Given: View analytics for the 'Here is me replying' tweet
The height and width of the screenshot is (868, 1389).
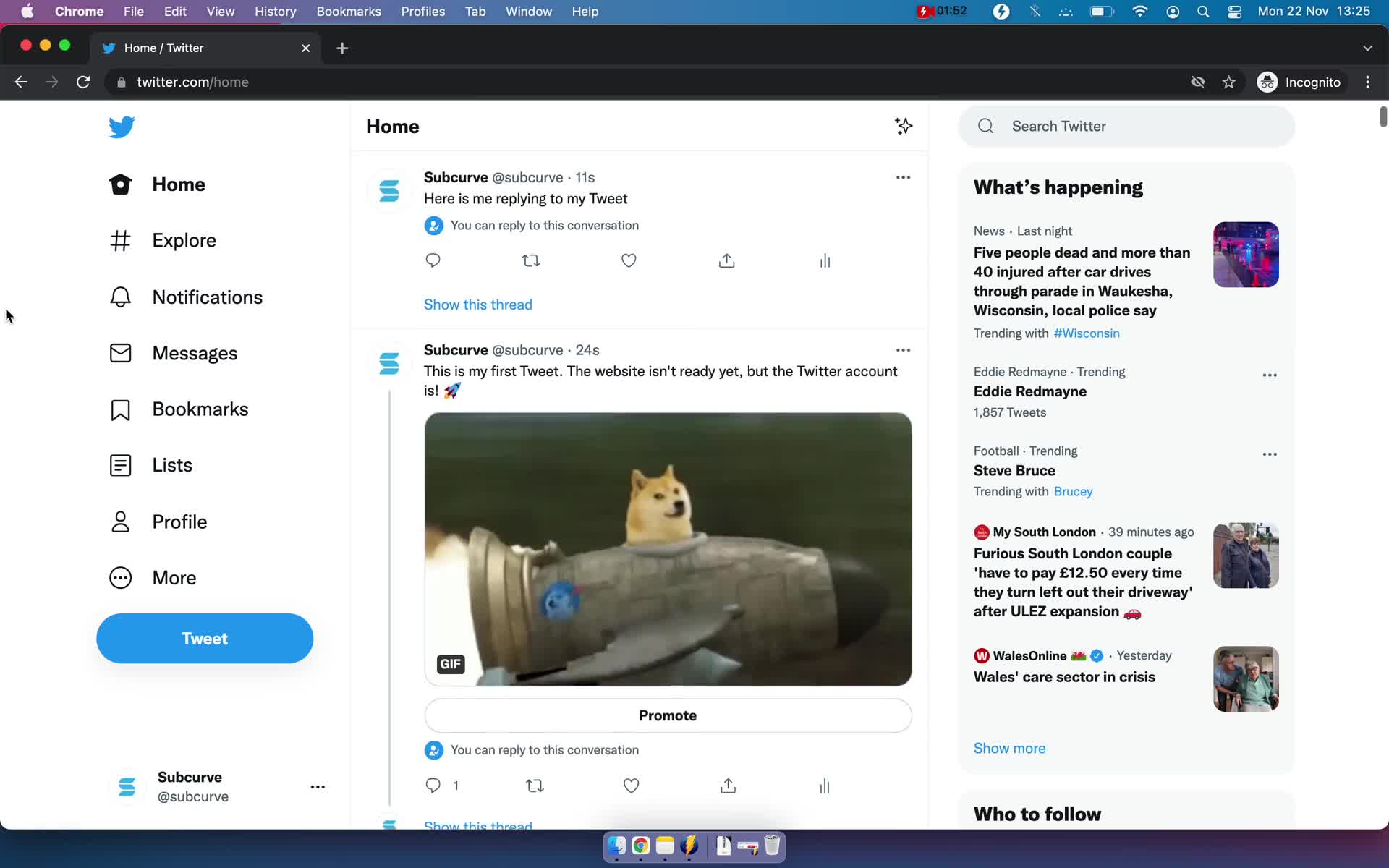Looking at the screenshot, I should (x=825, y=260).
